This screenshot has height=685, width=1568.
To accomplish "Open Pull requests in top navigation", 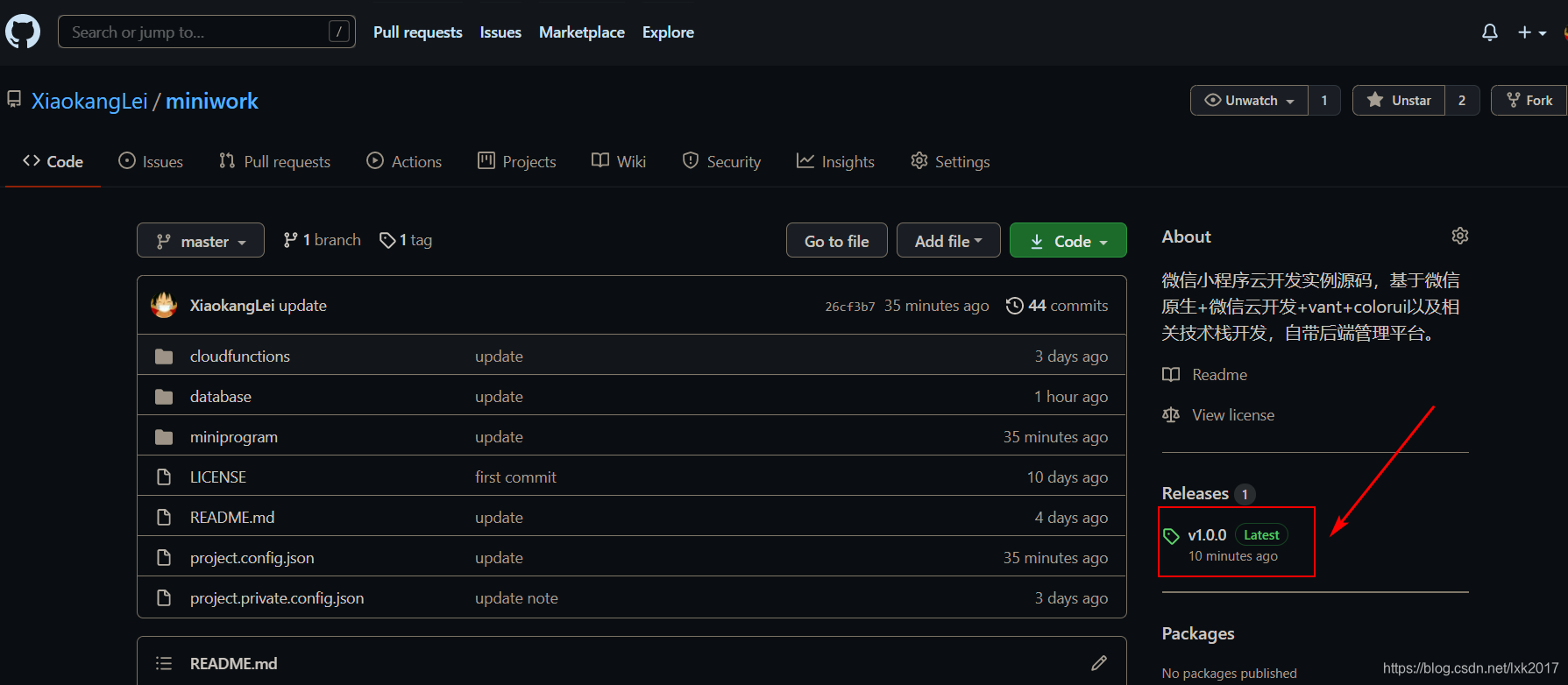I will [417, 32].
